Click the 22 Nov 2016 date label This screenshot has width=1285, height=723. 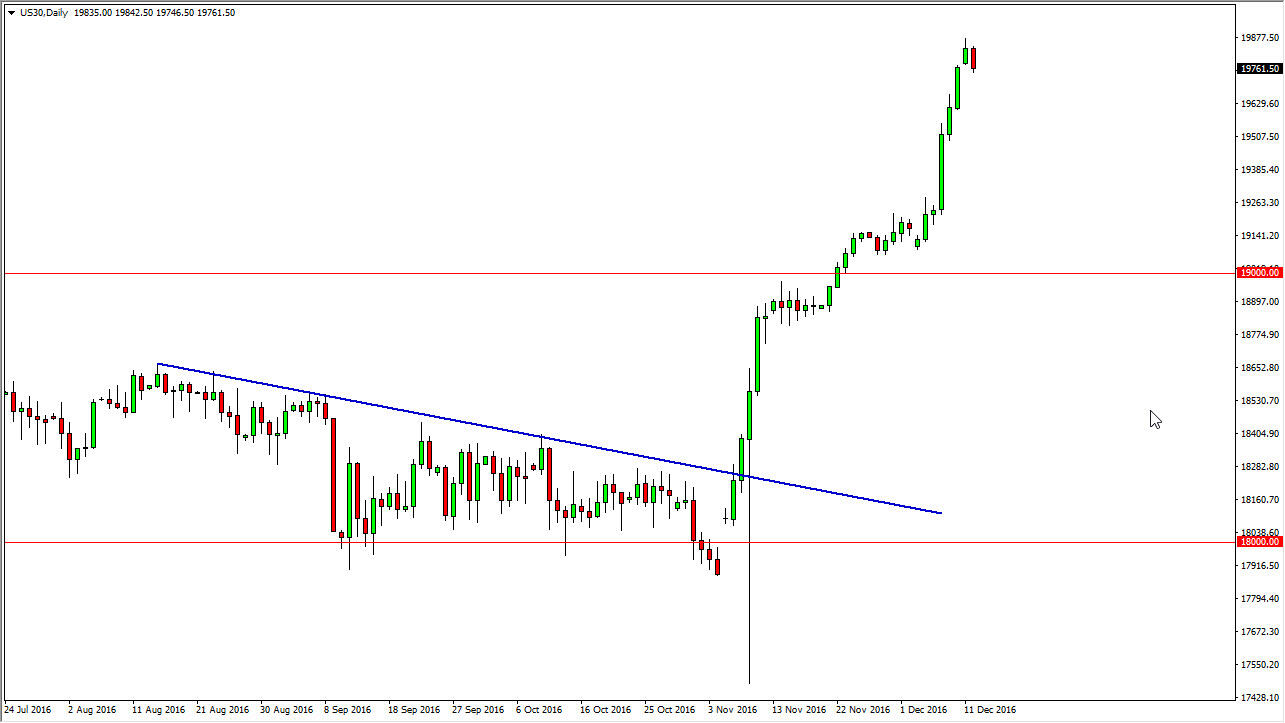pyautogui.click(x=862, y=710)
